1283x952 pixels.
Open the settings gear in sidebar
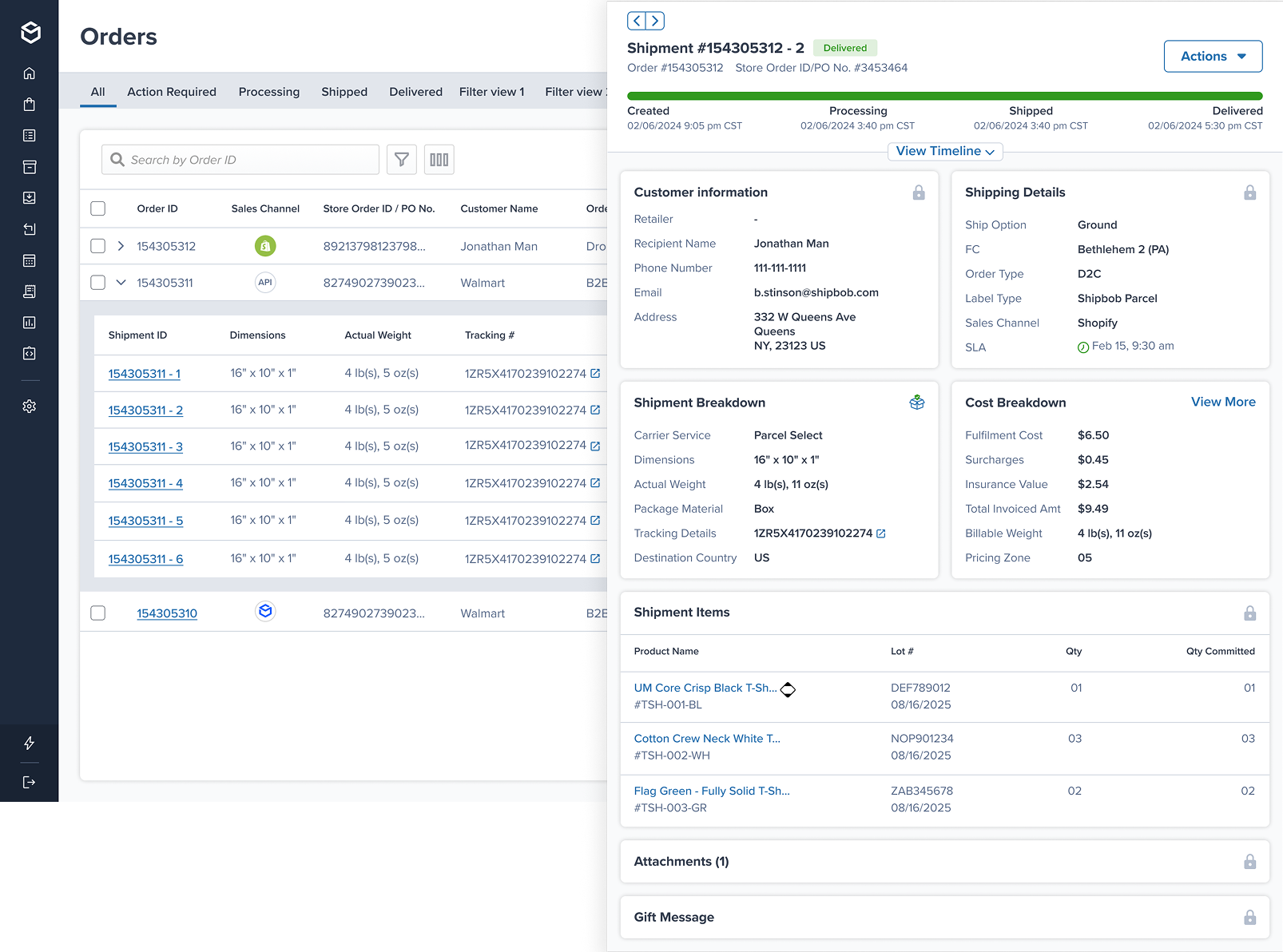[x=30, y=407]
